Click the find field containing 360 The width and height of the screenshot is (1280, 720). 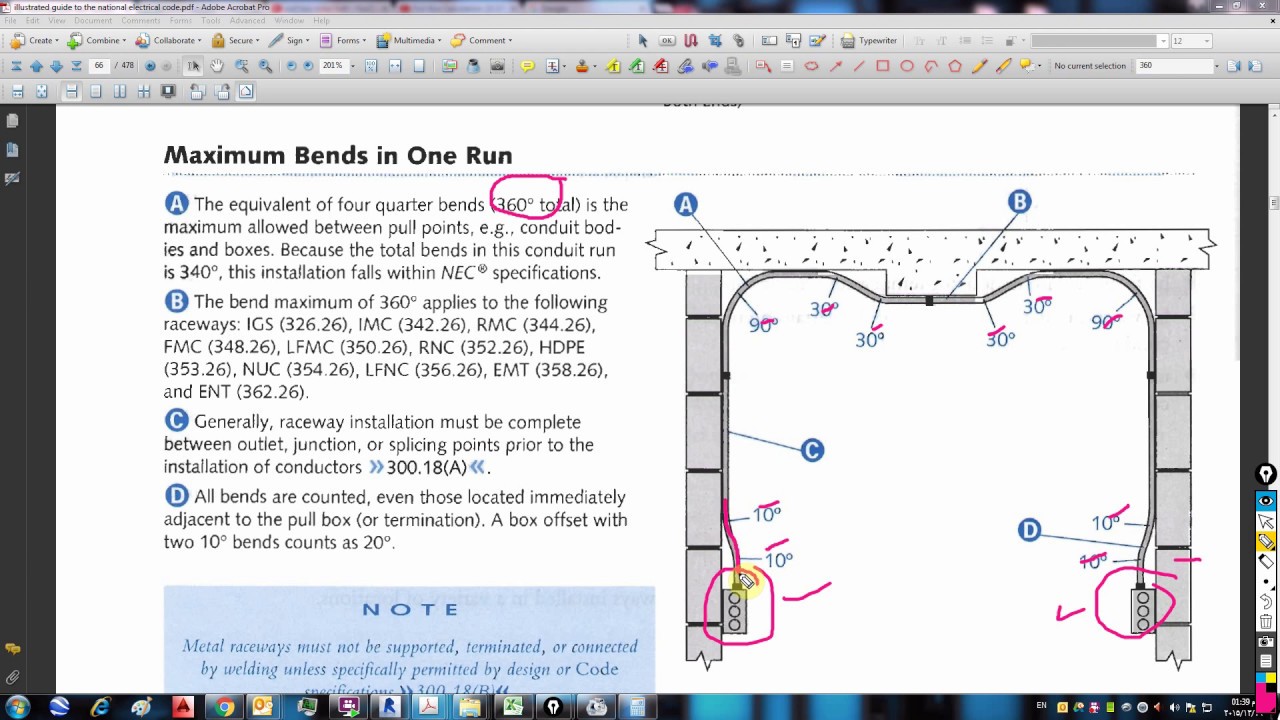click(1176, 66)
